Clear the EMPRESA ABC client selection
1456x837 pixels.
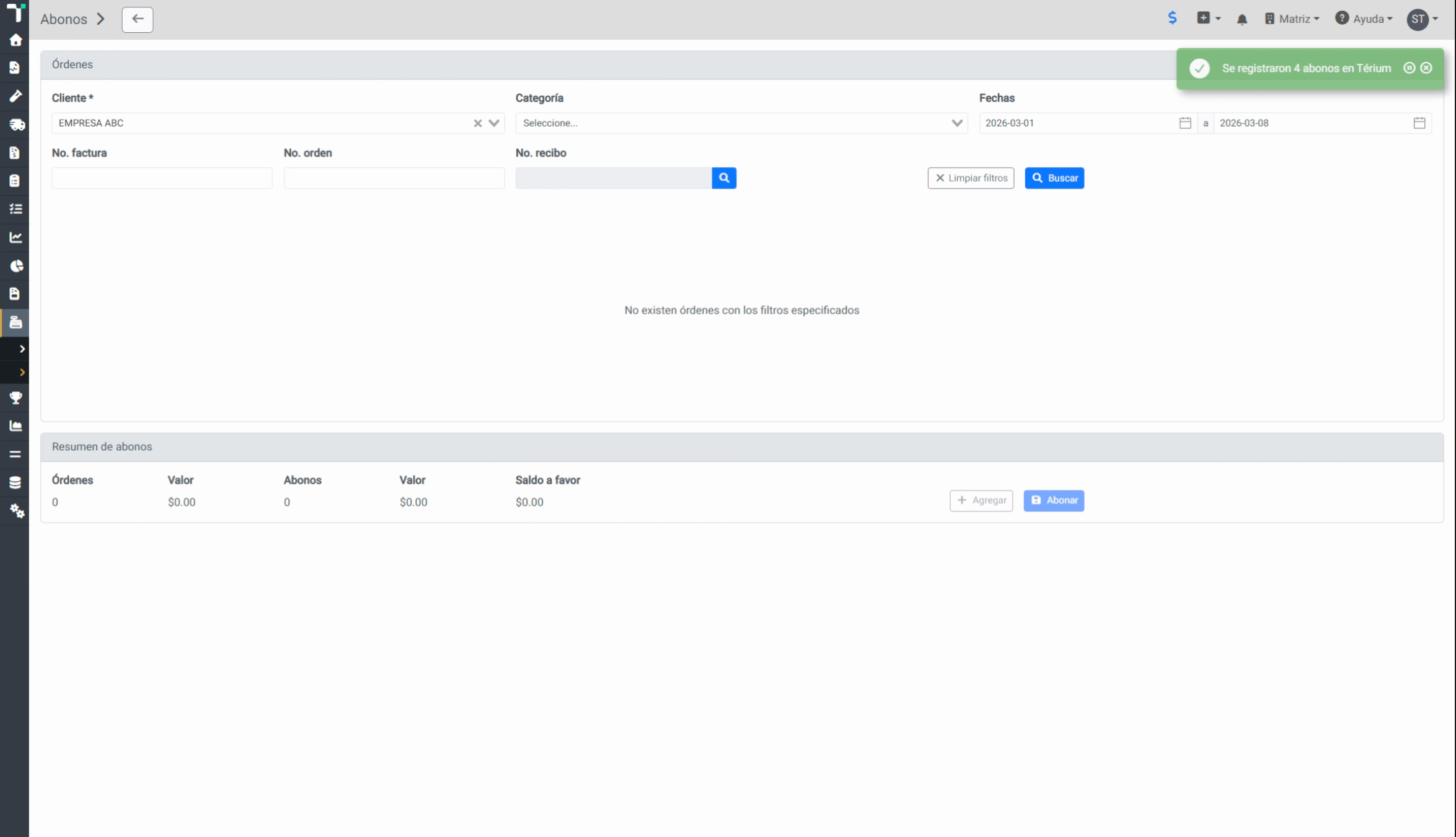point(478,123)
